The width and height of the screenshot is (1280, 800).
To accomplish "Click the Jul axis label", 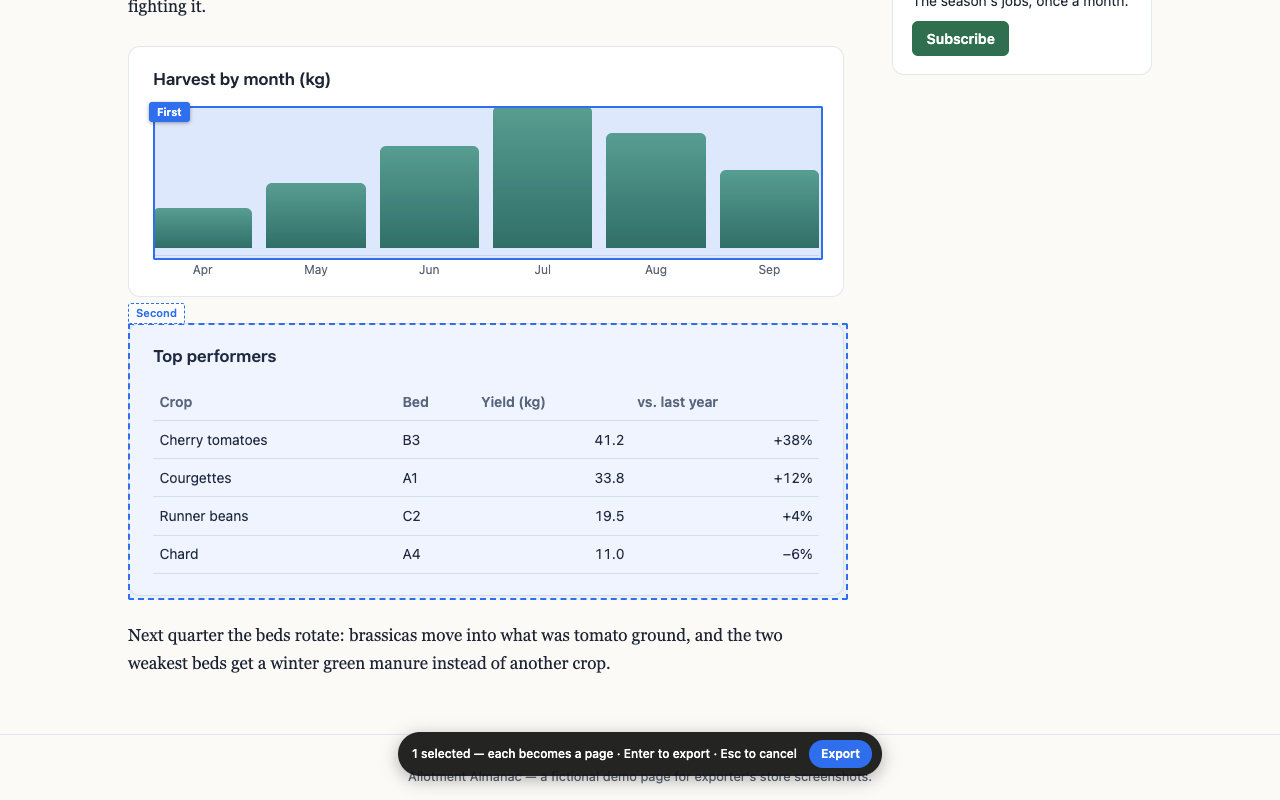I will pyautogui.click(x=542, y=270).
